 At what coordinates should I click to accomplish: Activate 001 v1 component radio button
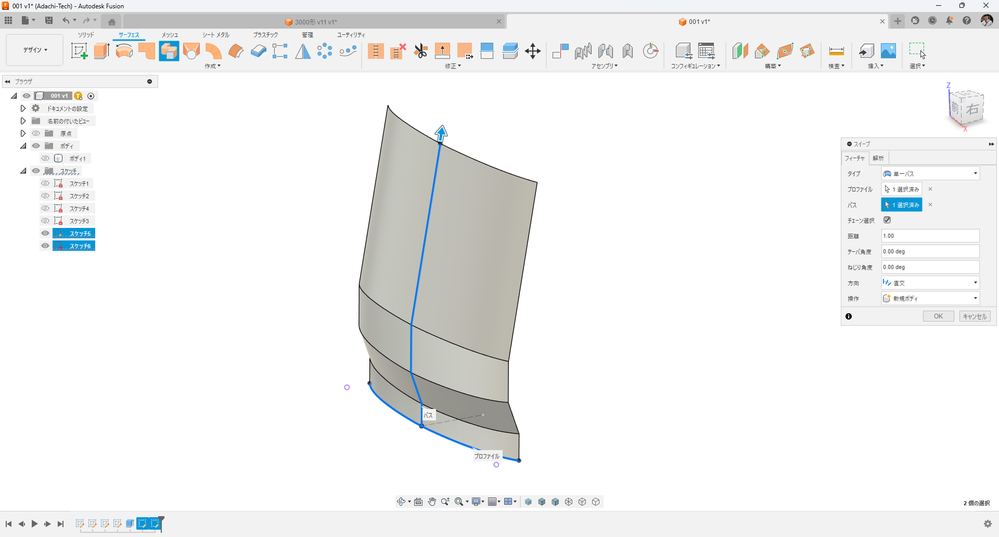tap(91, 96)
